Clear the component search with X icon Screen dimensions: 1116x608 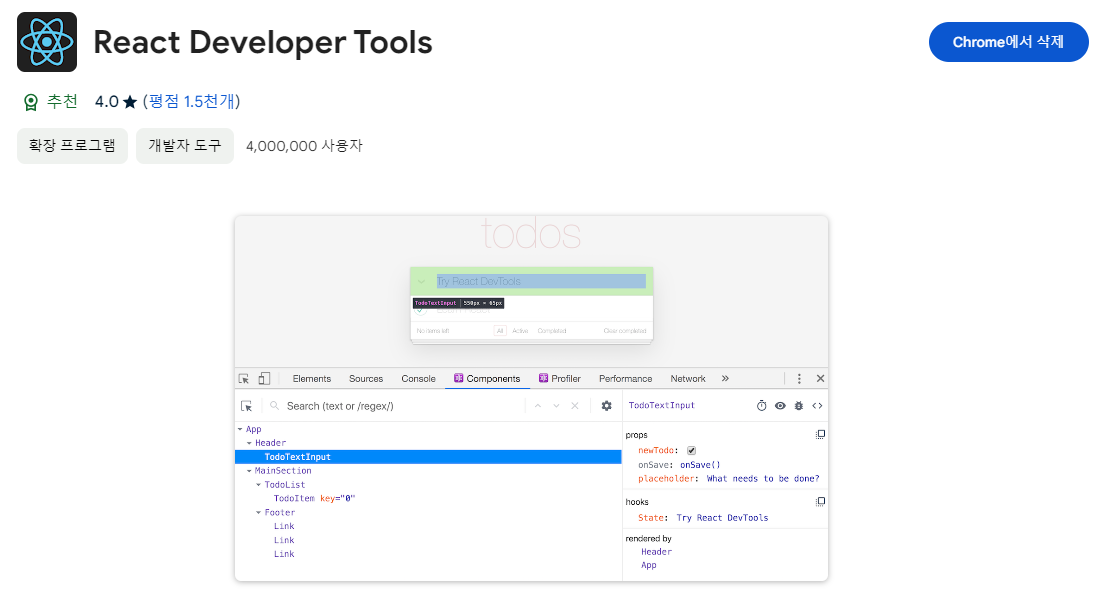pyautogui.click(x=575, y=406)
